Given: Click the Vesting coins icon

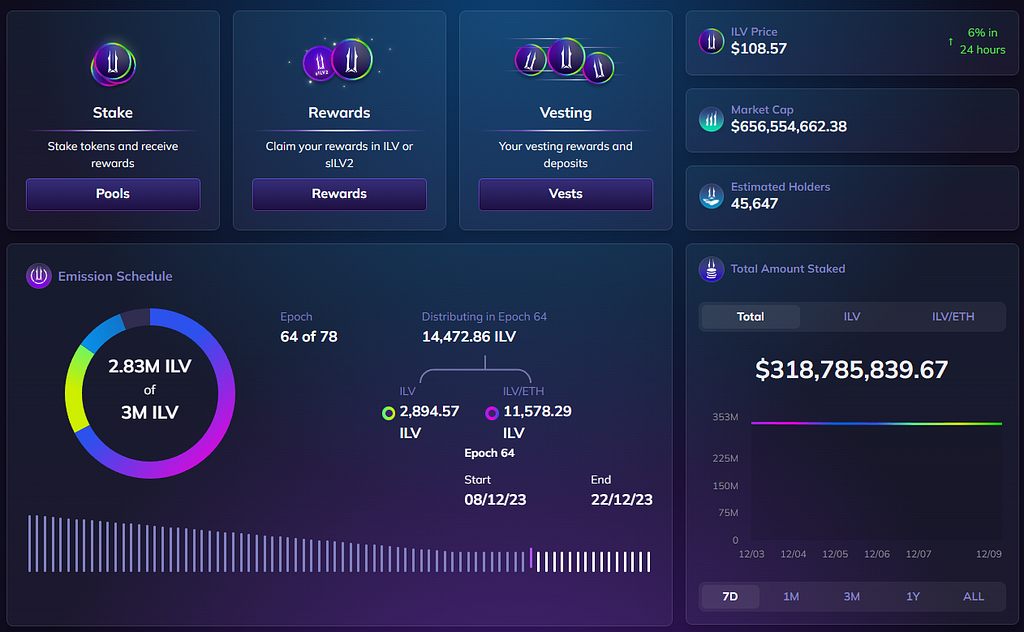Looking at the screenshot, I should click(565, 61).
